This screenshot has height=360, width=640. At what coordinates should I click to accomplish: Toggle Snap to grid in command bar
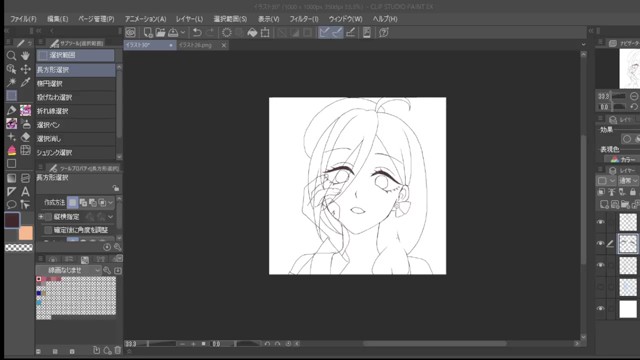tap(350, 33)
